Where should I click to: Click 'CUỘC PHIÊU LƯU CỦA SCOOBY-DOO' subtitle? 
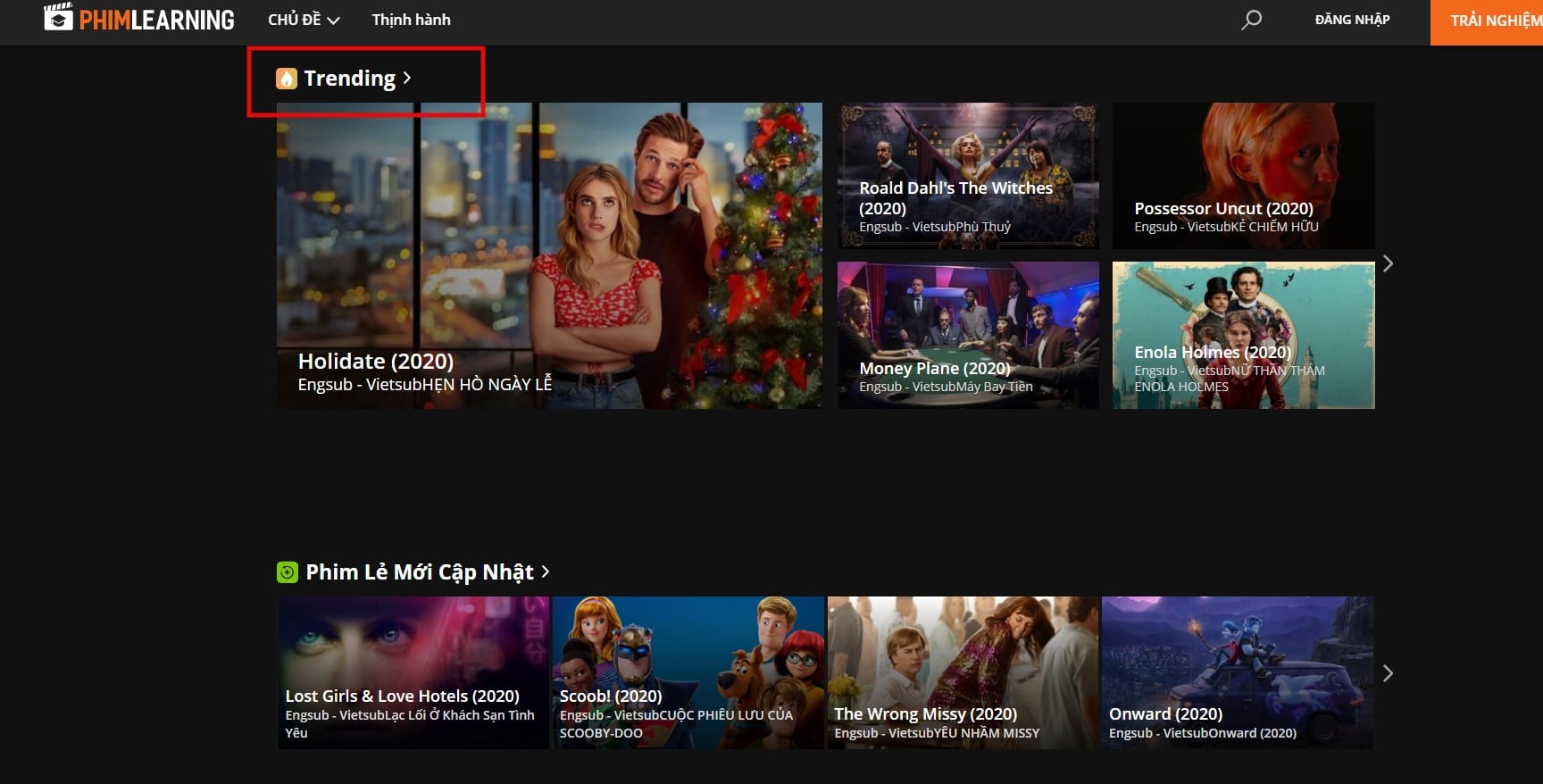click(x=676, y=724)
